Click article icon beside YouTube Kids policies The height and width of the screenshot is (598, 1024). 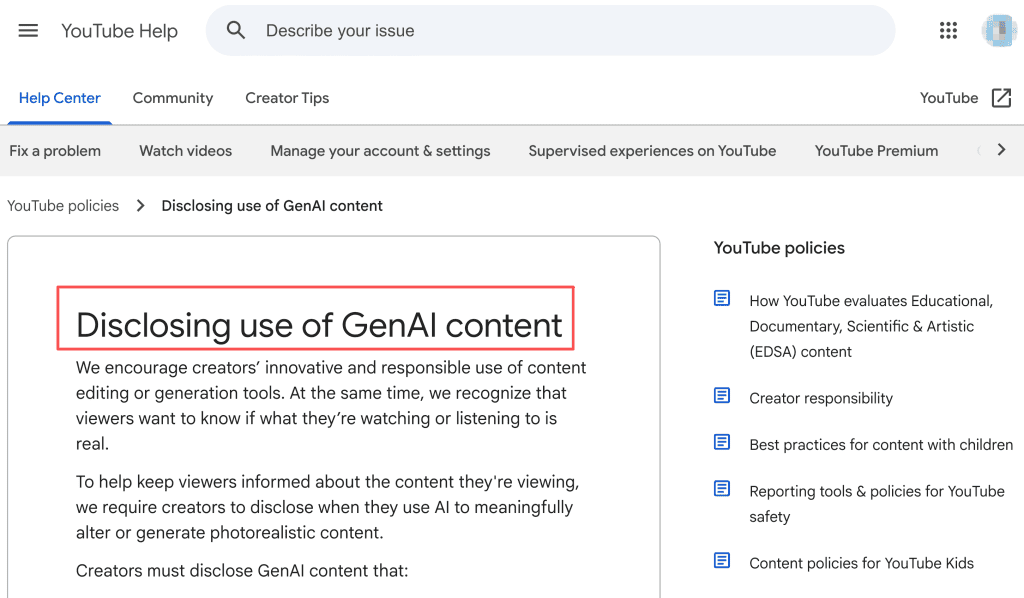(722, 560)
